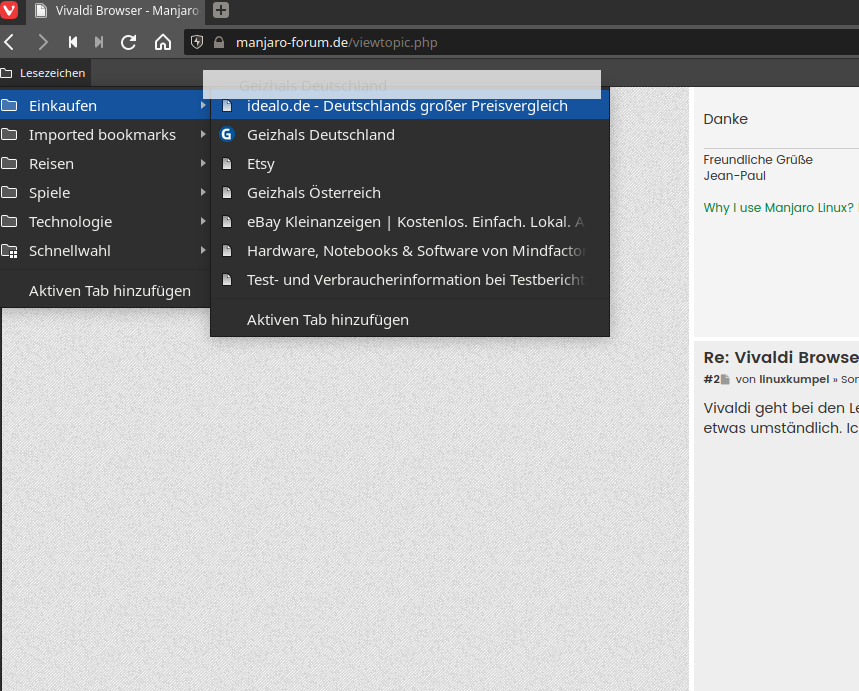859x691 pixels.
Task: Select the Spiele folder entry
Action: (105, 193)
